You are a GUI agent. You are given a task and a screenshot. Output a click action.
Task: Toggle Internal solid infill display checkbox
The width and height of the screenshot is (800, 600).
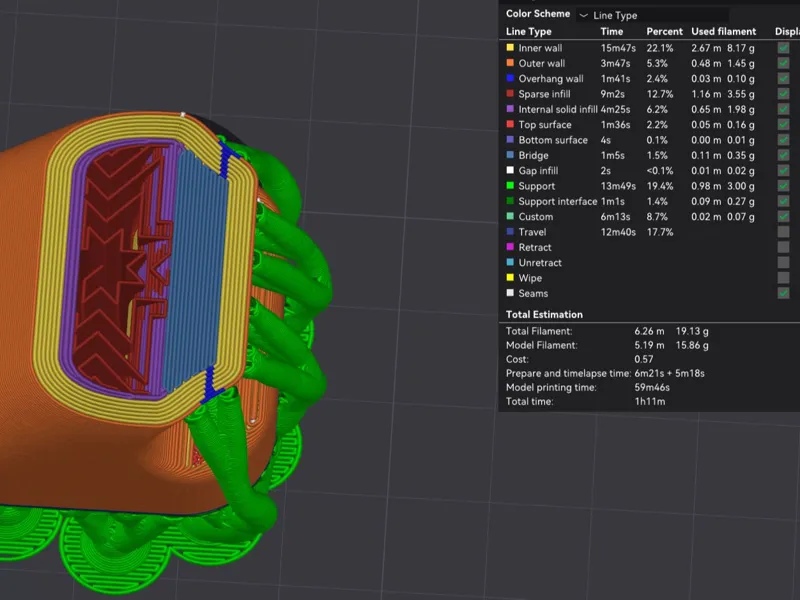click(x=783, y=109)
